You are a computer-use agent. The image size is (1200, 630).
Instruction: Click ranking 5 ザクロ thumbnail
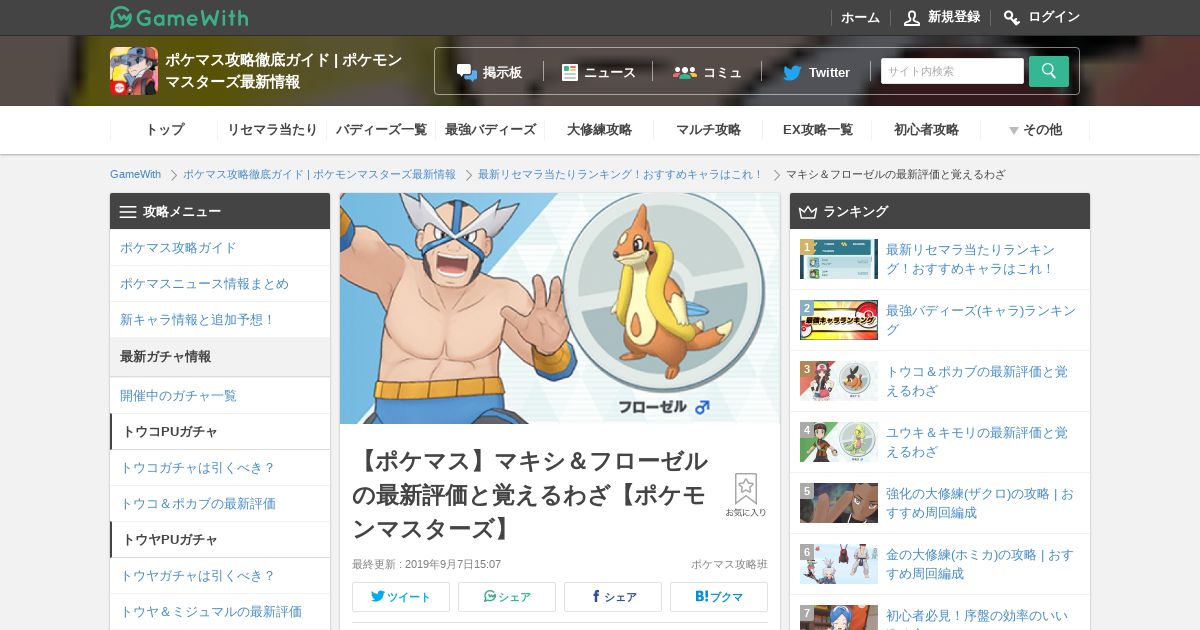coord(839,503)
